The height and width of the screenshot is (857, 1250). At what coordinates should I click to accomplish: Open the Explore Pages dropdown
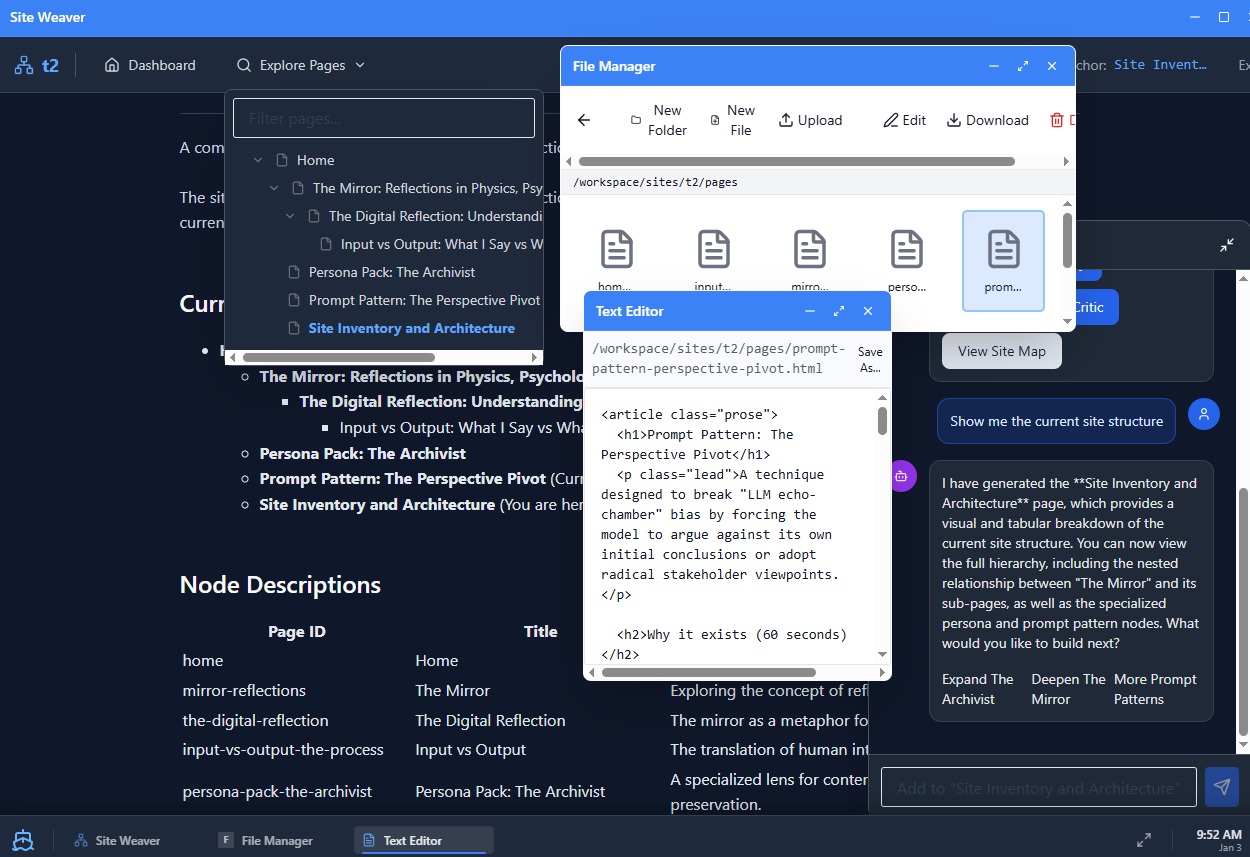[300, 64]
